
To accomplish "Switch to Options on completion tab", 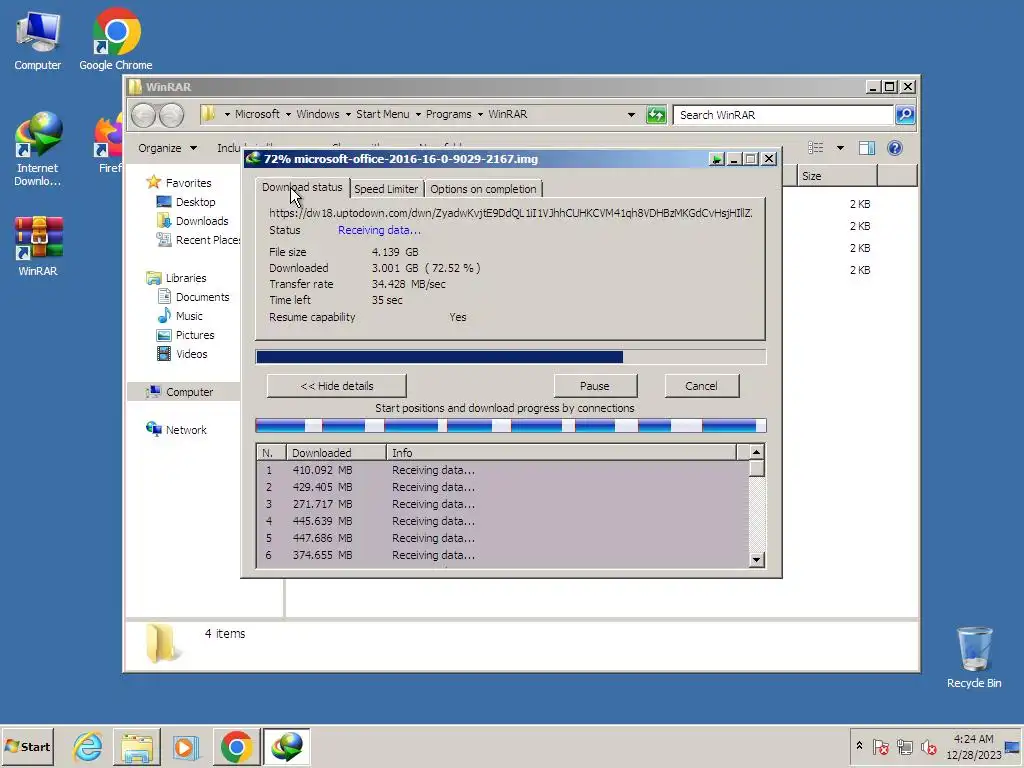I will pyautogui.click(x=483, y=189).
